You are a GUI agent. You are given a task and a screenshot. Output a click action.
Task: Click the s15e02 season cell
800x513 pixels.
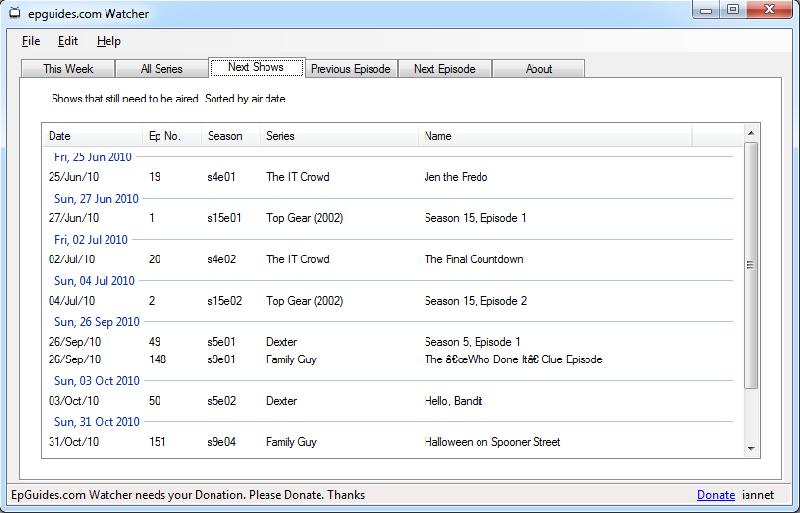point(224,301)
